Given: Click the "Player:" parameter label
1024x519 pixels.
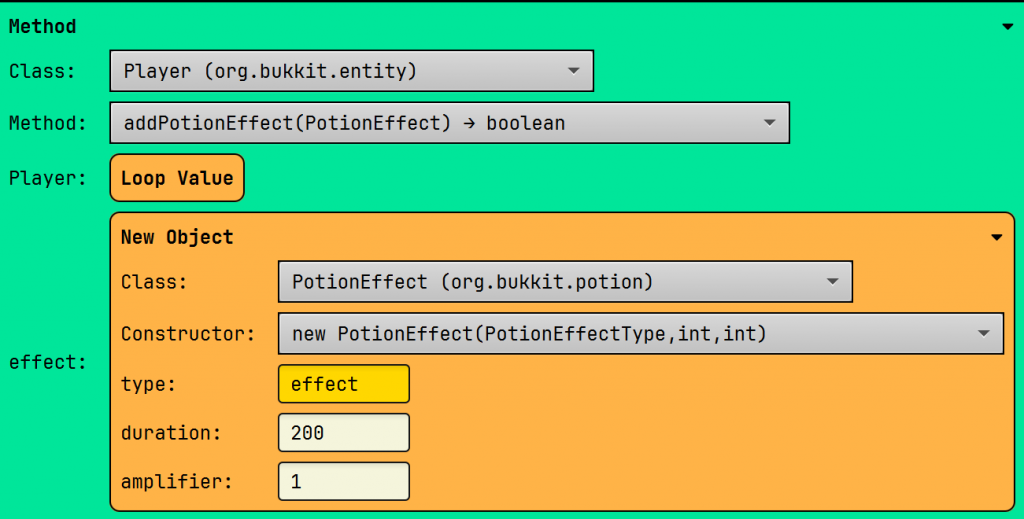Looking at the screenshot, I should coord(43,179).
